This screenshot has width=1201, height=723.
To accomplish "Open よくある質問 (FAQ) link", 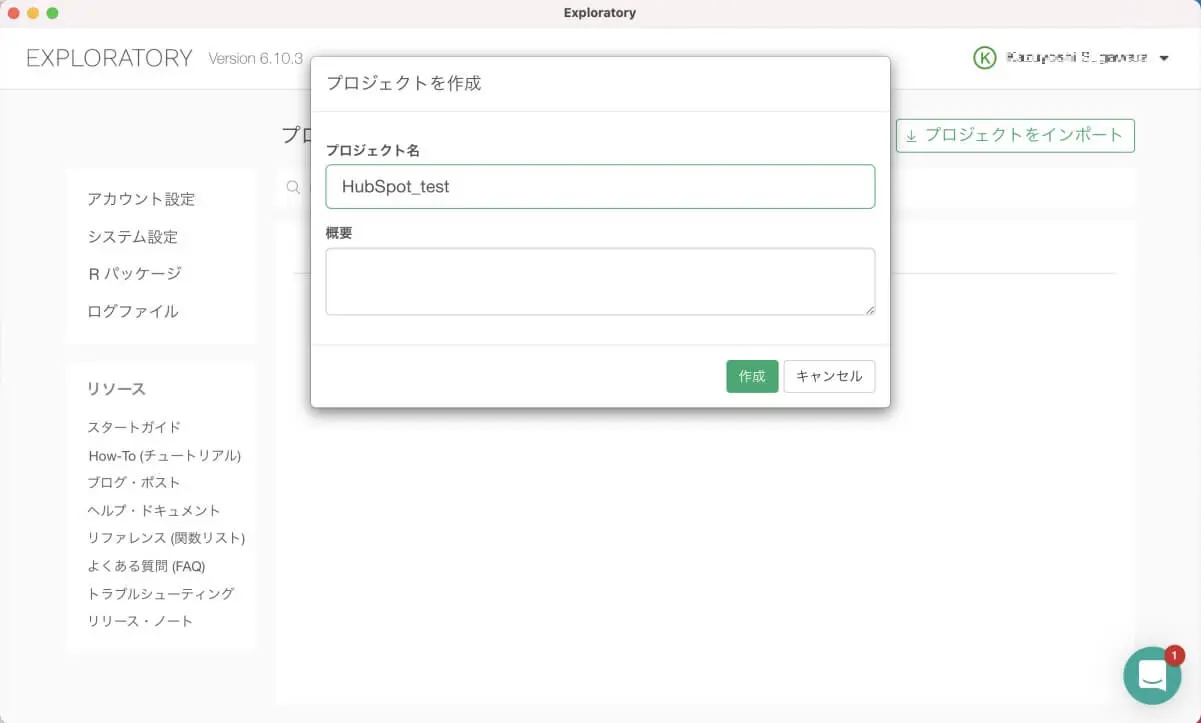I will [x=146, y=566].
